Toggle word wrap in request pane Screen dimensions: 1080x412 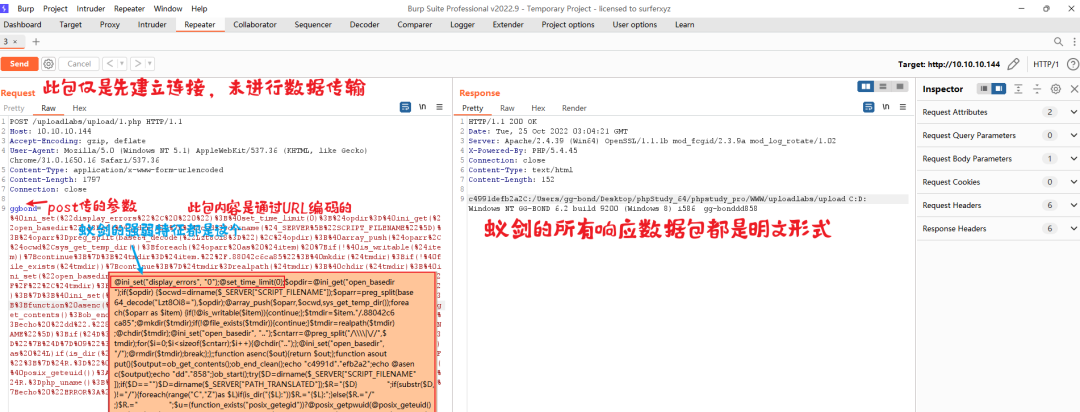point(406,107)
